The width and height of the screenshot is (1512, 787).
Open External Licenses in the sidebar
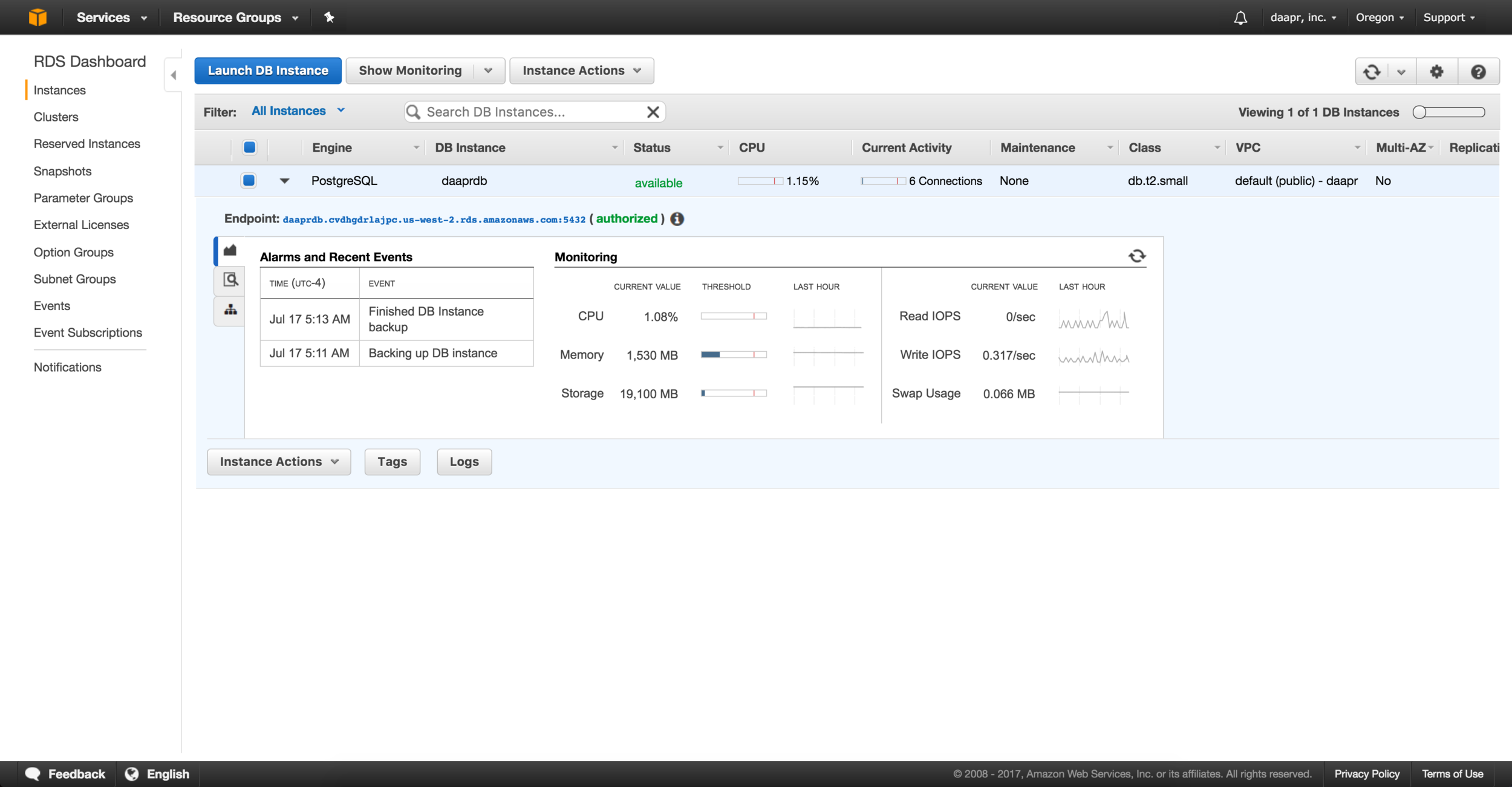(82, 225)
